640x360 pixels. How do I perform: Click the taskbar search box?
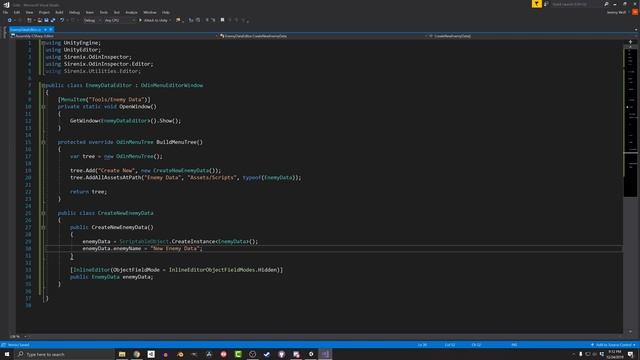coord(65,354)
